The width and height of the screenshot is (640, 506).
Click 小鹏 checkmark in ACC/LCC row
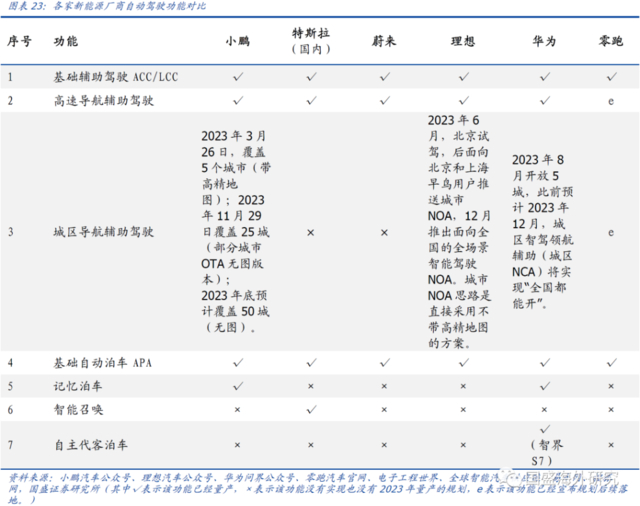point(238,77)
